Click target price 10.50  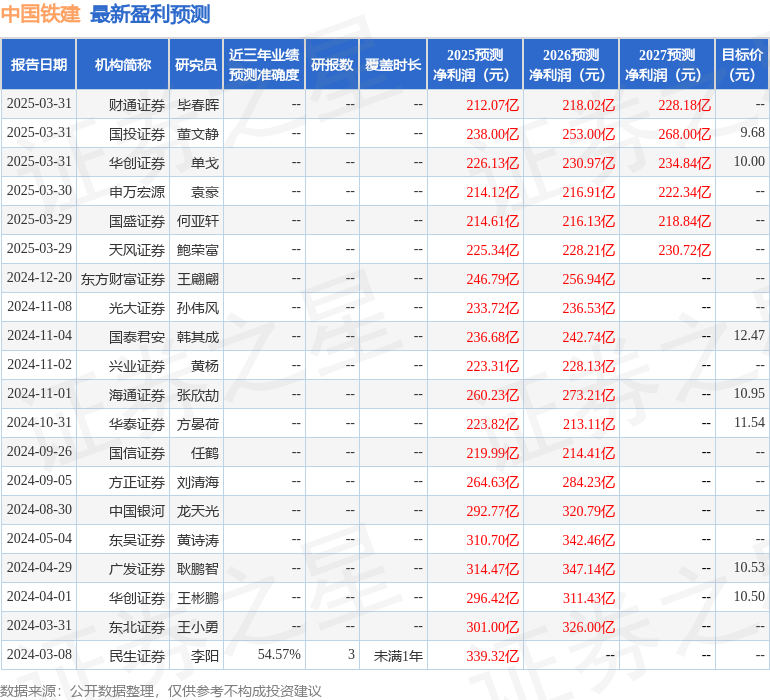(749, 596)
